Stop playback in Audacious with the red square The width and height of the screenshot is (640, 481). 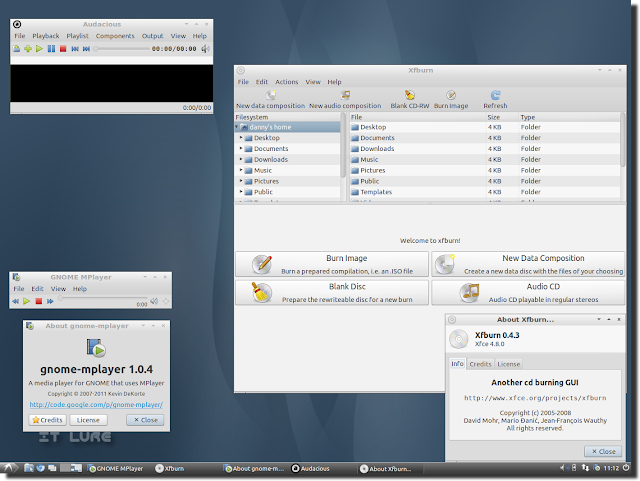click(x=63, y=49)
